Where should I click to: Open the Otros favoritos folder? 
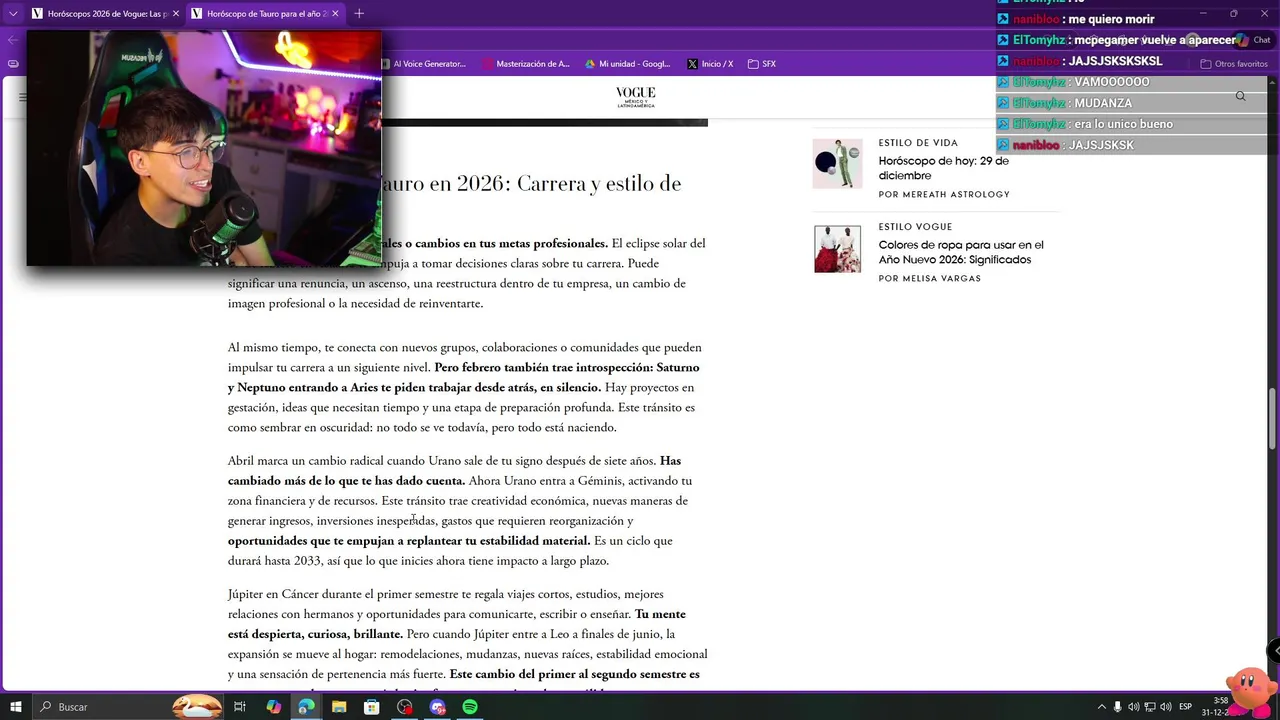tap(1234, 64)
